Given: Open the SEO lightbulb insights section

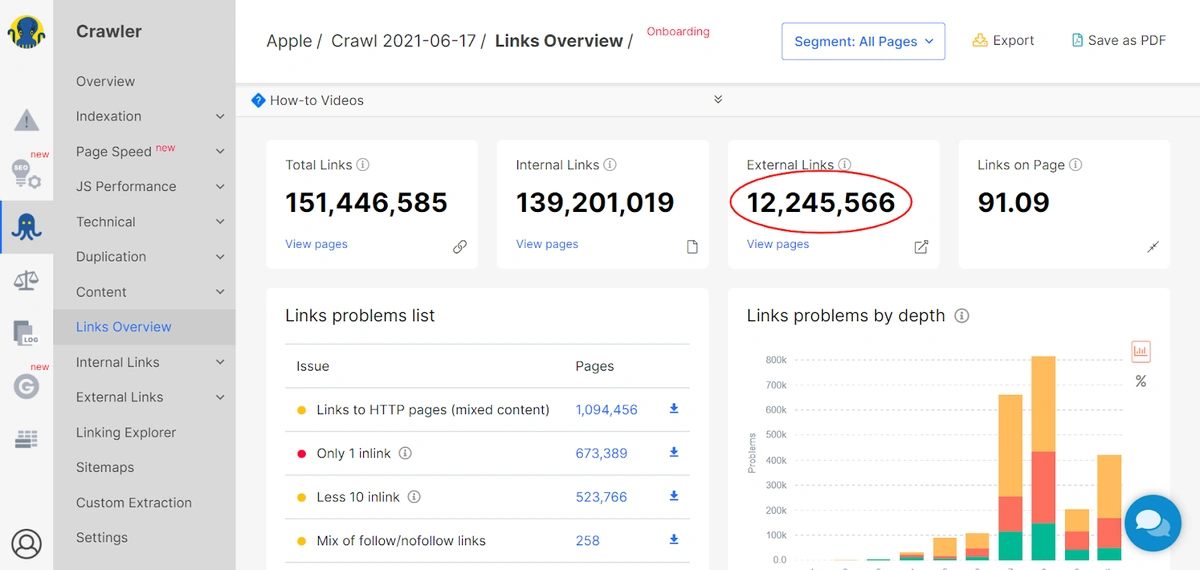Looking at the screenshot, I should 26,173.
